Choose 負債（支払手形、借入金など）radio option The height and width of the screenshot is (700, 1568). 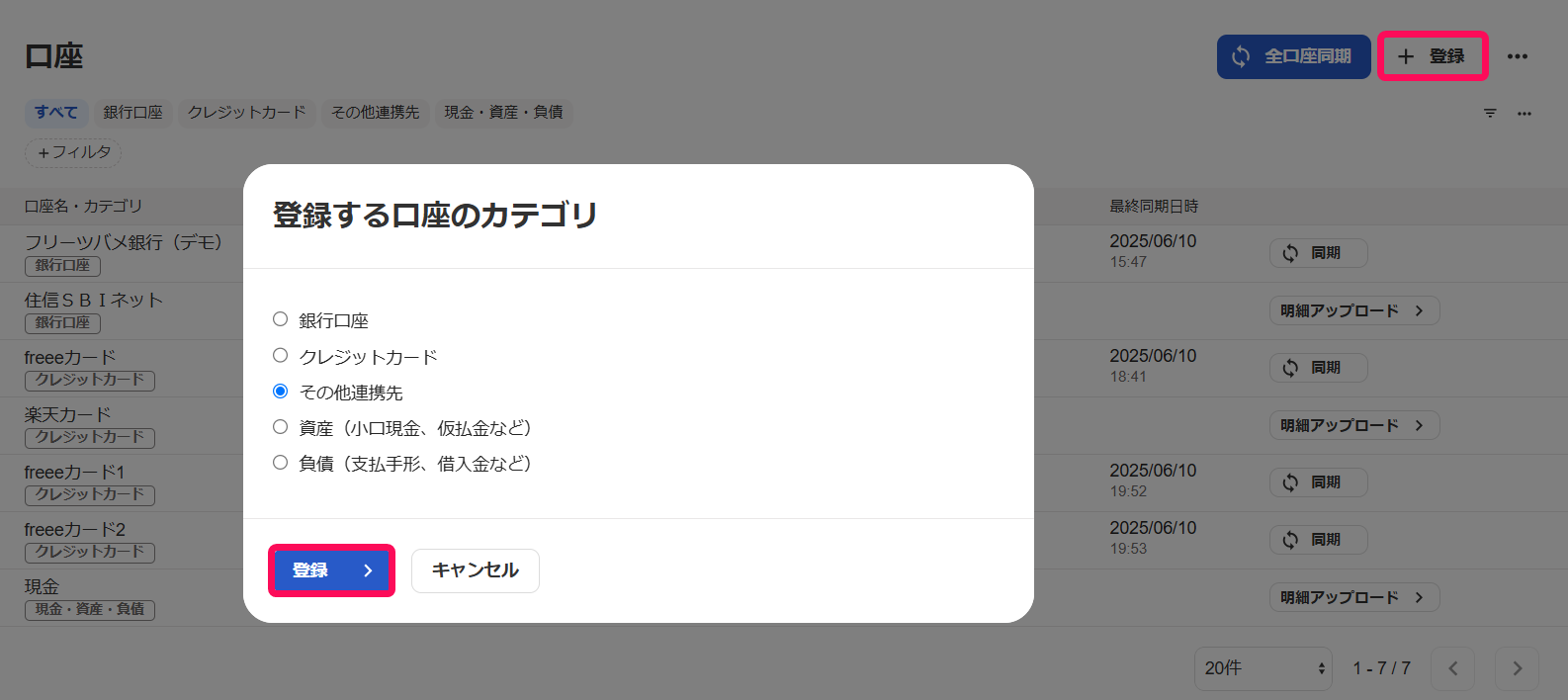[x=281, y=462]
